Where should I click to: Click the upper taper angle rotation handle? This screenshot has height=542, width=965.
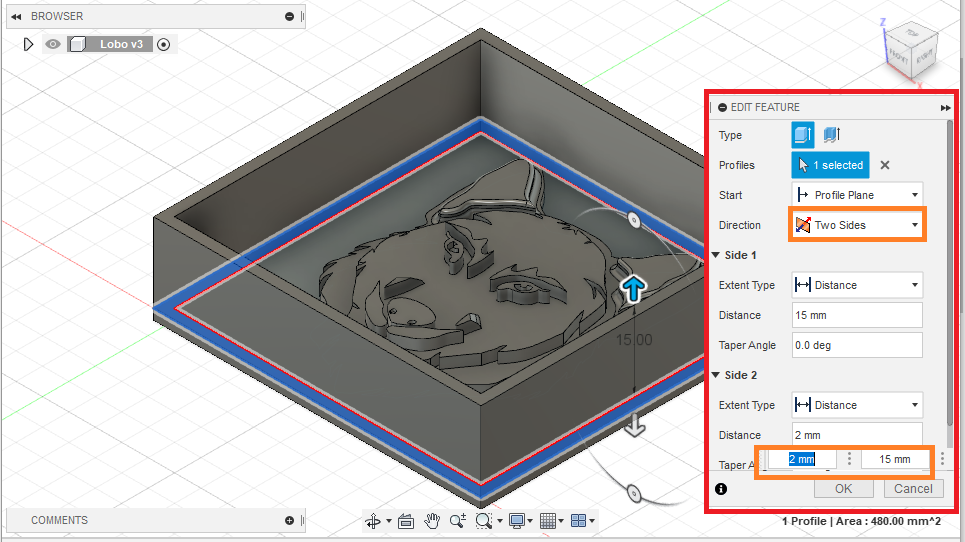pyautogui.click(x=634, y=220)
